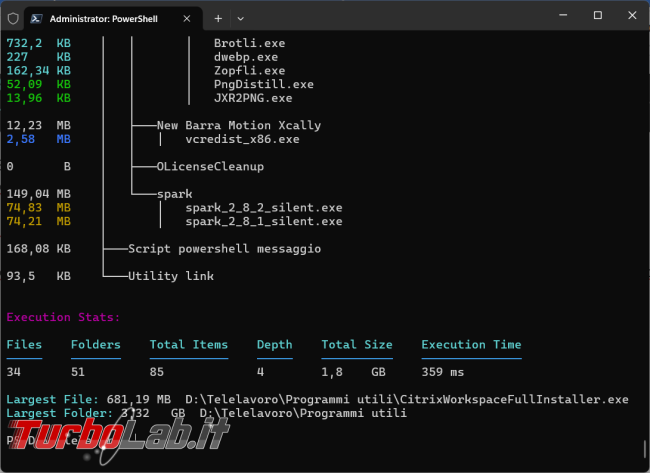Click the 1,8 GB total size value
The height and width of the screenshot is (473, 650).
pyautogui.click(x=353, y=372)
